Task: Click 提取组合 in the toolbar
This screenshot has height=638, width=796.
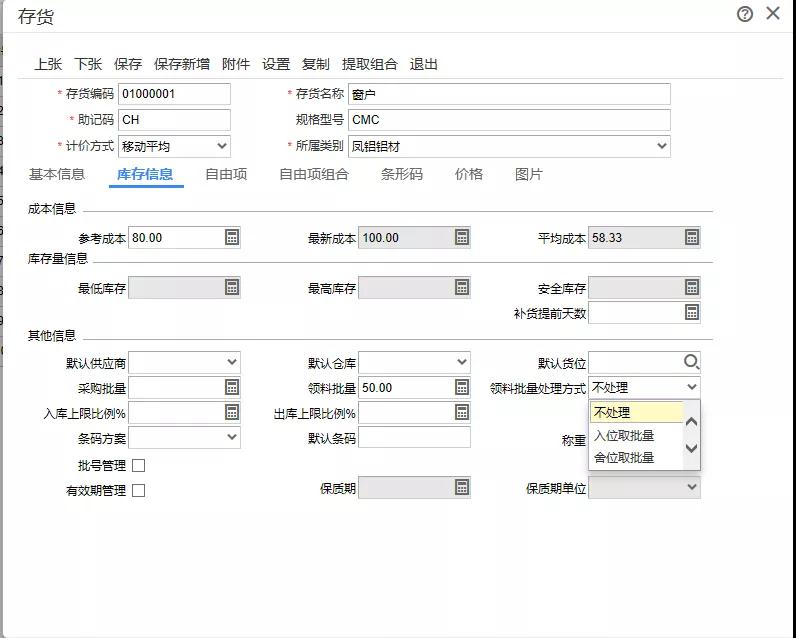Action: pyautogui.click(x=370, y=64)
